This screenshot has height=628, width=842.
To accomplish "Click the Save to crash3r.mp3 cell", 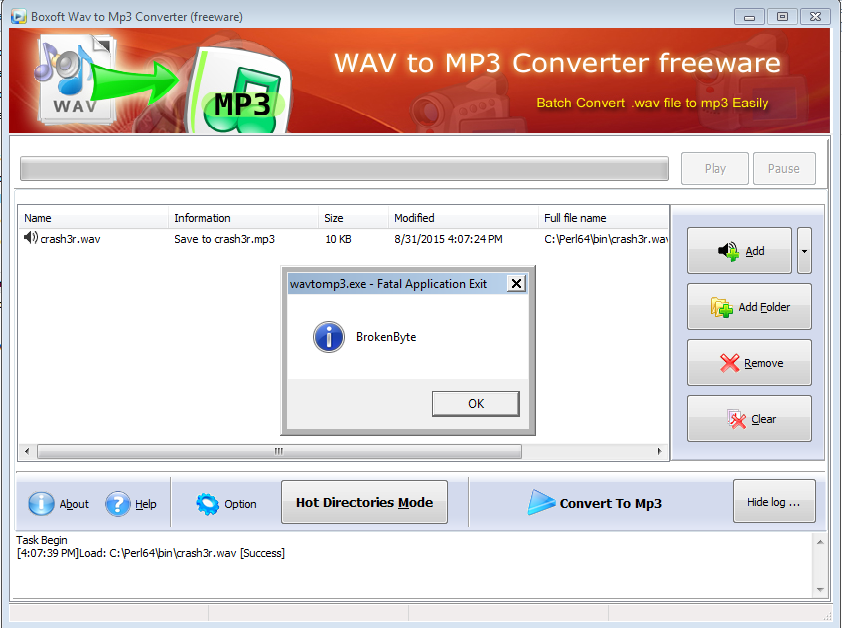I will [x=224, y=239].
